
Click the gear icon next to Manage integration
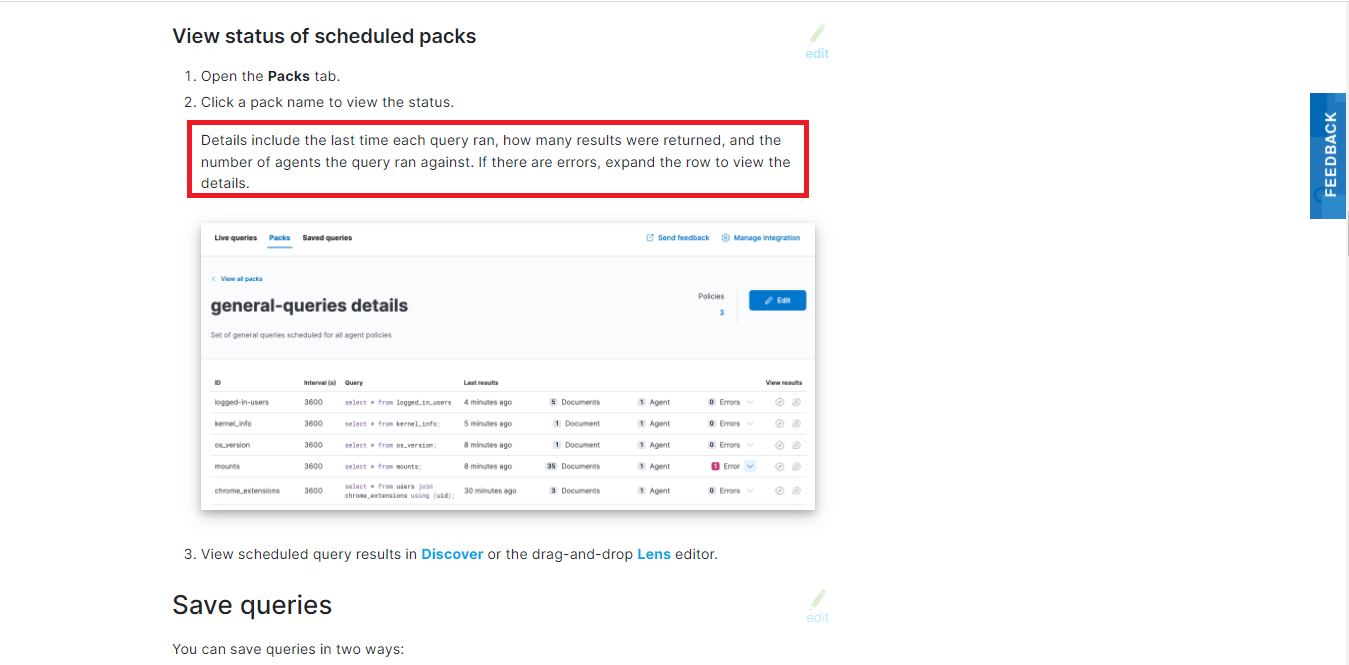coord(725,237)
